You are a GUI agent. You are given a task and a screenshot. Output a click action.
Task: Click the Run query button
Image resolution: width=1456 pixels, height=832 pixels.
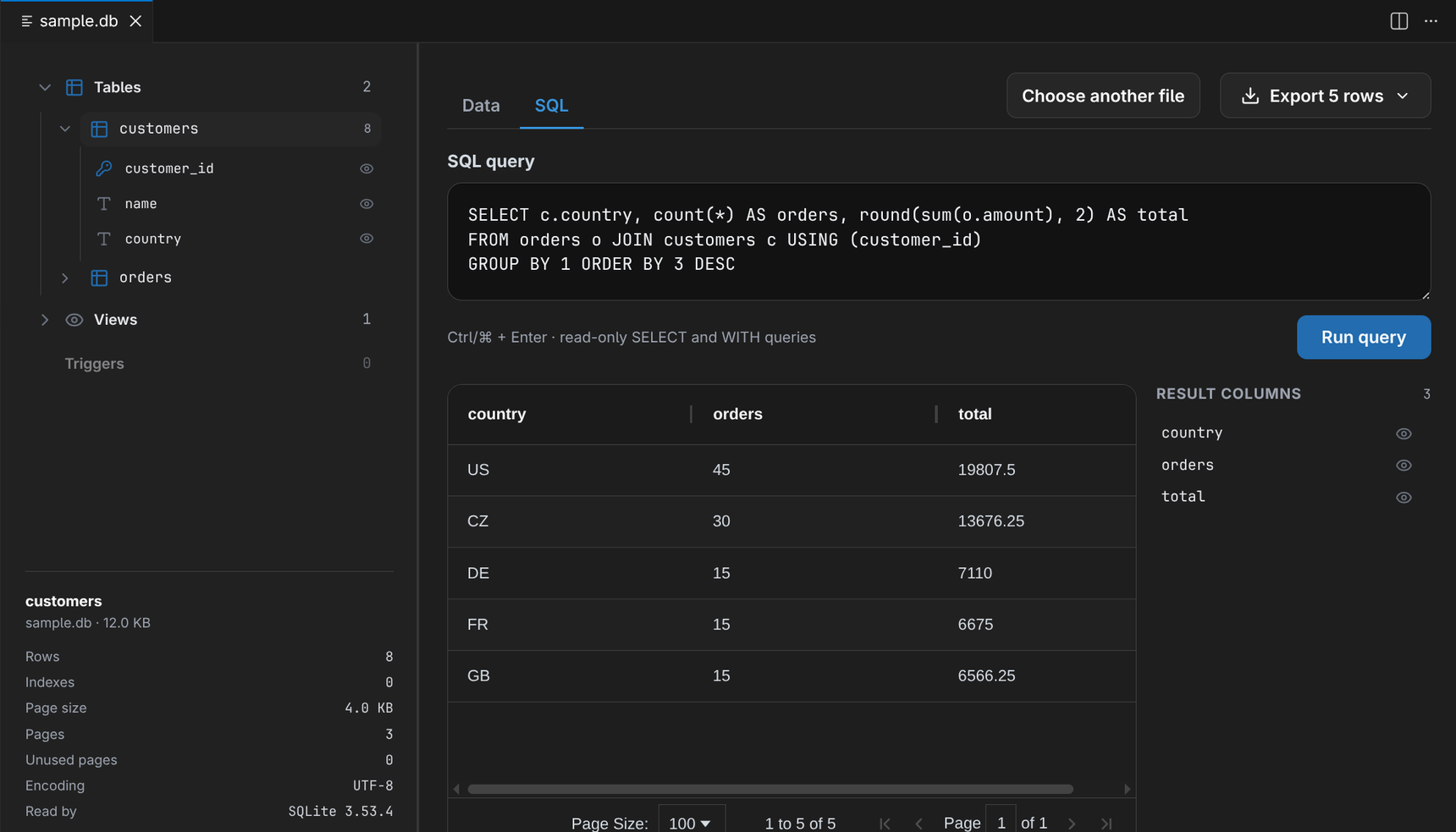(x=1364, y=337)
